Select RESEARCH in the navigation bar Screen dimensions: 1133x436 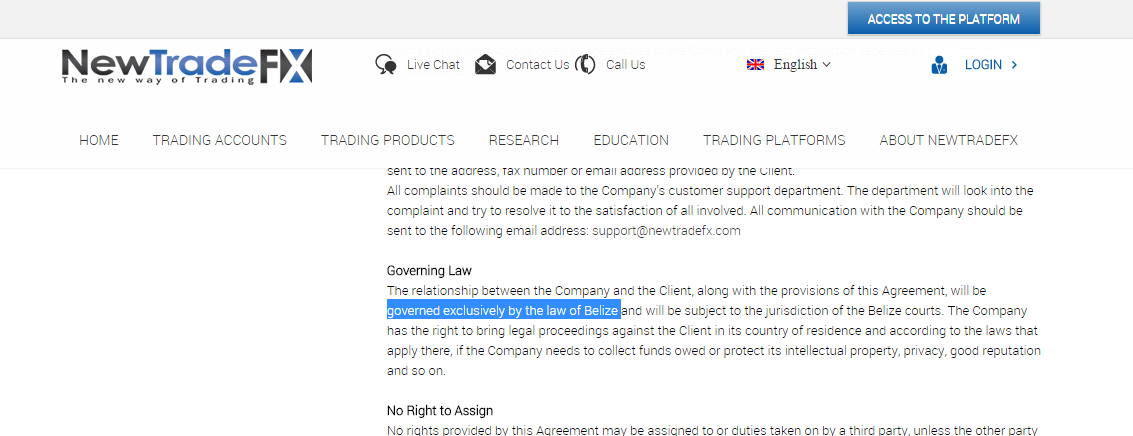tap(524, 140)
